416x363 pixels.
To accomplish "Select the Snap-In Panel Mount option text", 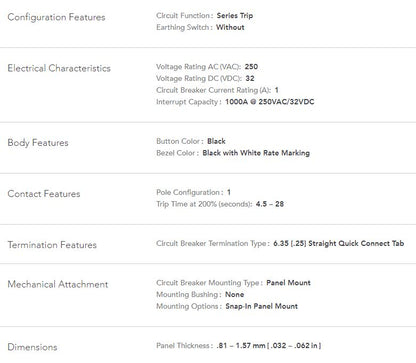I will pos(262,306).
